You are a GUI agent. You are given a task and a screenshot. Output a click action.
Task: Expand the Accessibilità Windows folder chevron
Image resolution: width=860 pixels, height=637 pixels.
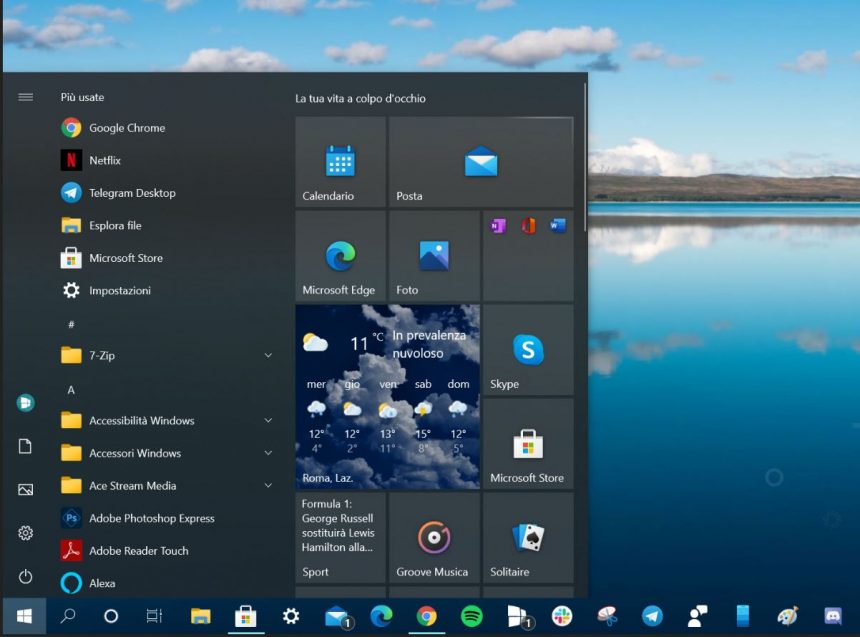(x=268, y=421)
